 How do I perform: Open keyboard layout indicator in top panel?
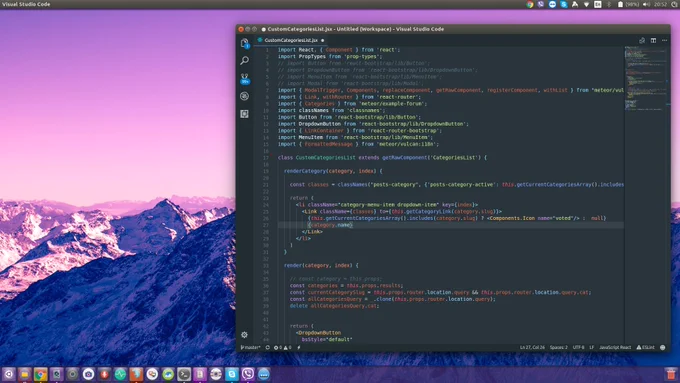coord(598,4)
